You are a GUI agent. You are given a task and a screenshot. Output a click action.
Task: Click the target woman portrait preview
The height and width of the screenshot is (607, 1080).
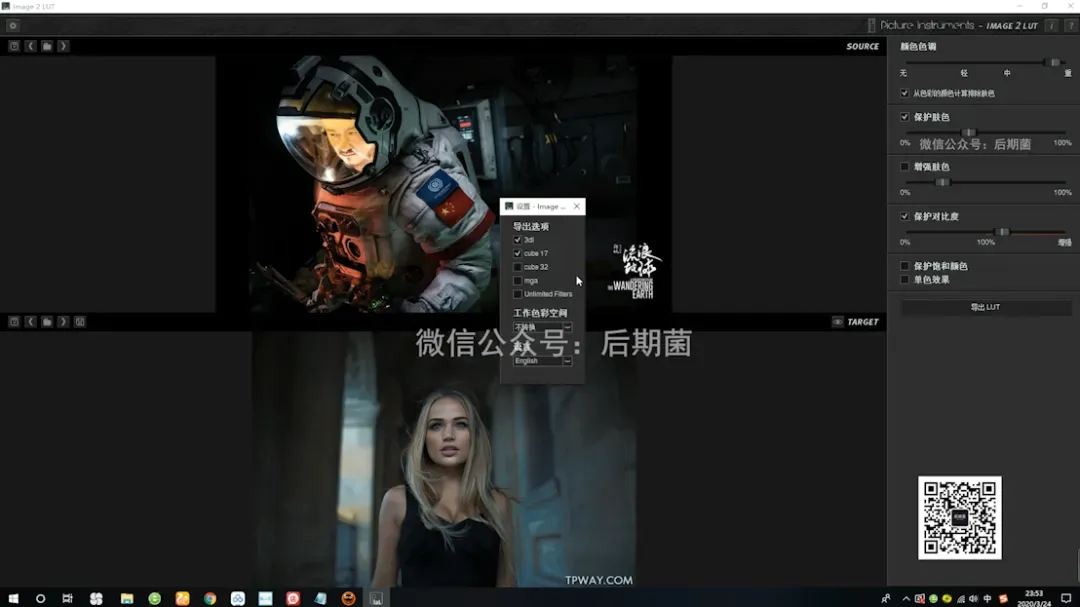pos(444,460)
